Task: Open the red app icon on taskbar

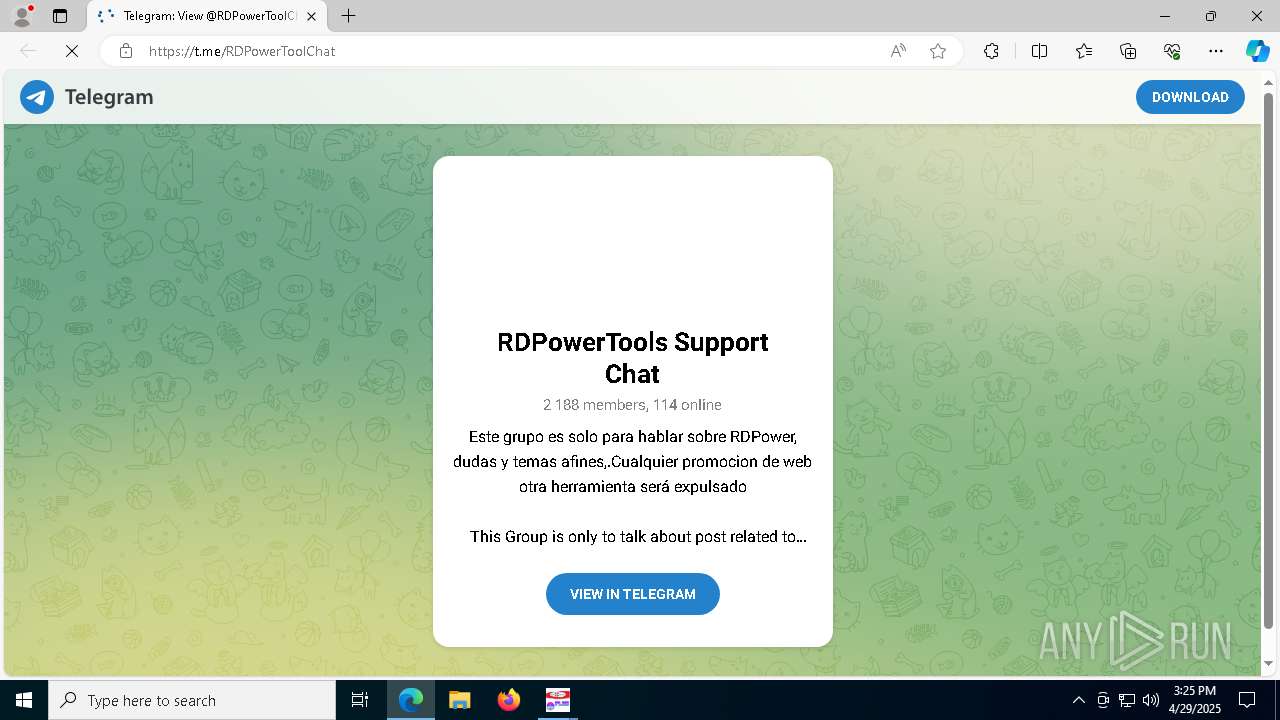Action: [557, 700]
